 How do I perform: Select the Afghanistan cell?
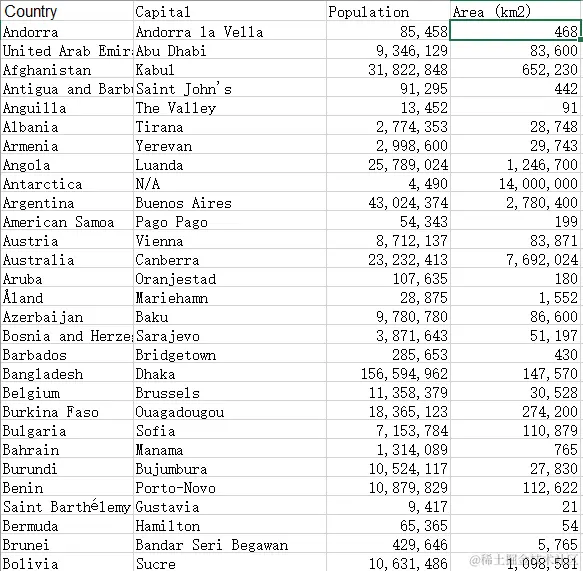point(67,68)
